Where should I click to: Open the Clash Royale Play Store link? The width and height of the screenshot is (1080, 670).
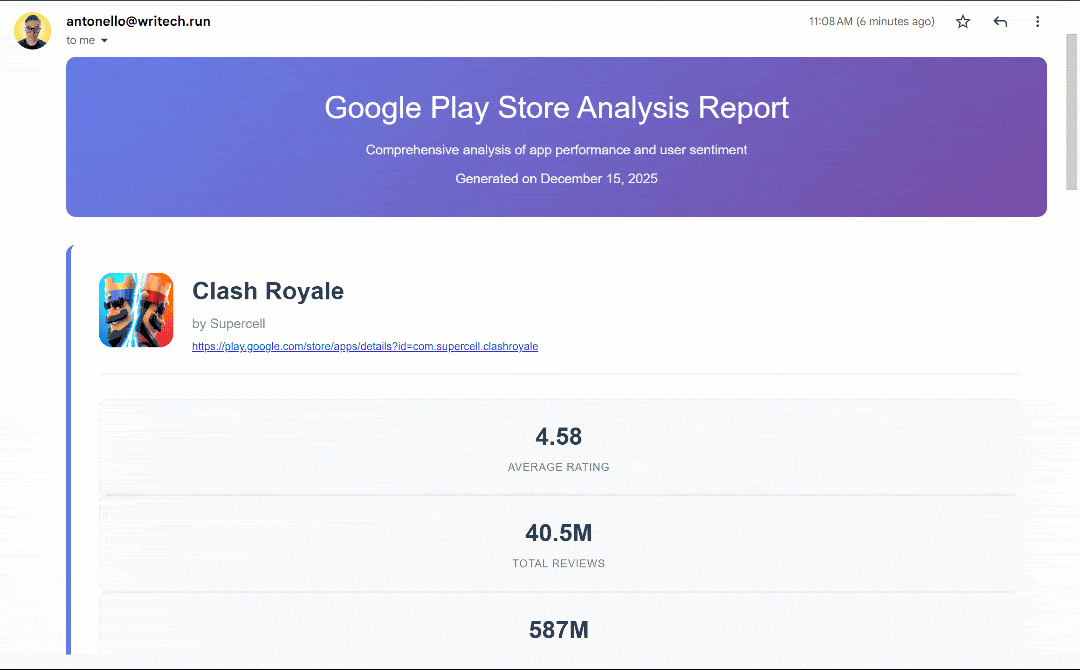point(365,346)
